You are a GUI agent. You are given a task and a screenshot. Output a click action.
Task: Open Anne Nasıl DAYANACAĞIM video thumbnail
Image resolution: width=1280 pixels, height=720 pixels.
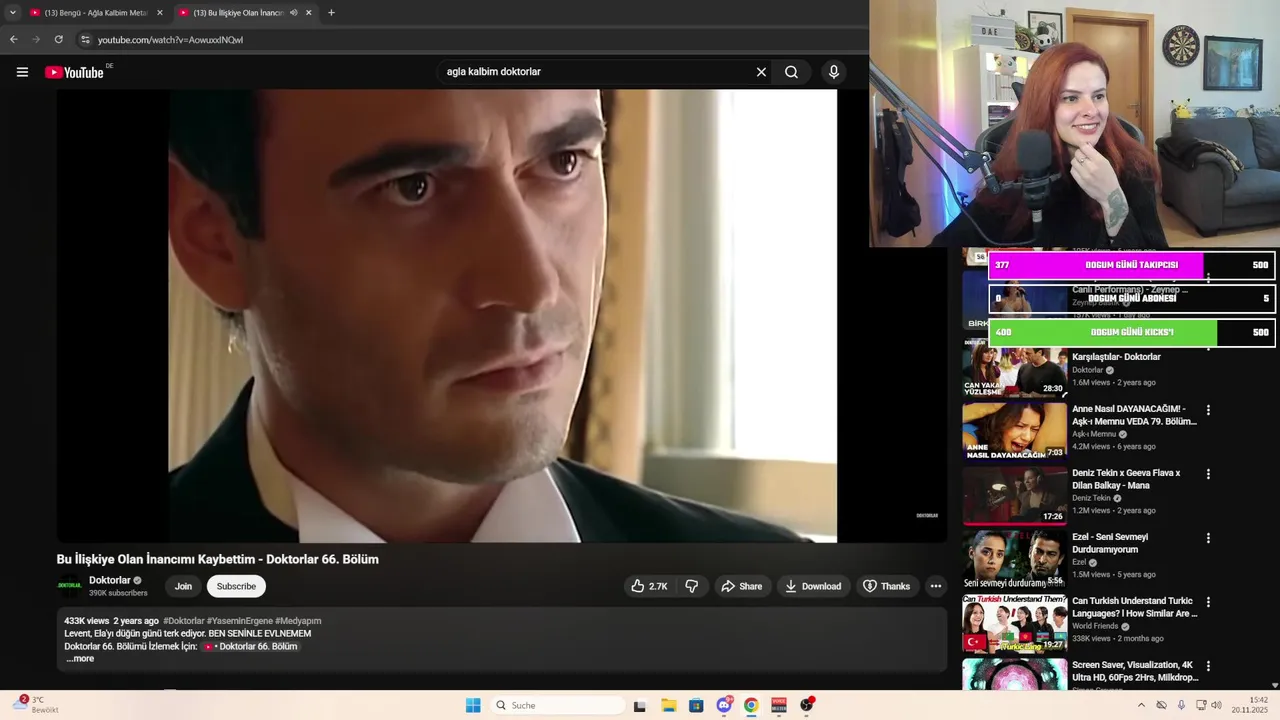point(1014,431)
